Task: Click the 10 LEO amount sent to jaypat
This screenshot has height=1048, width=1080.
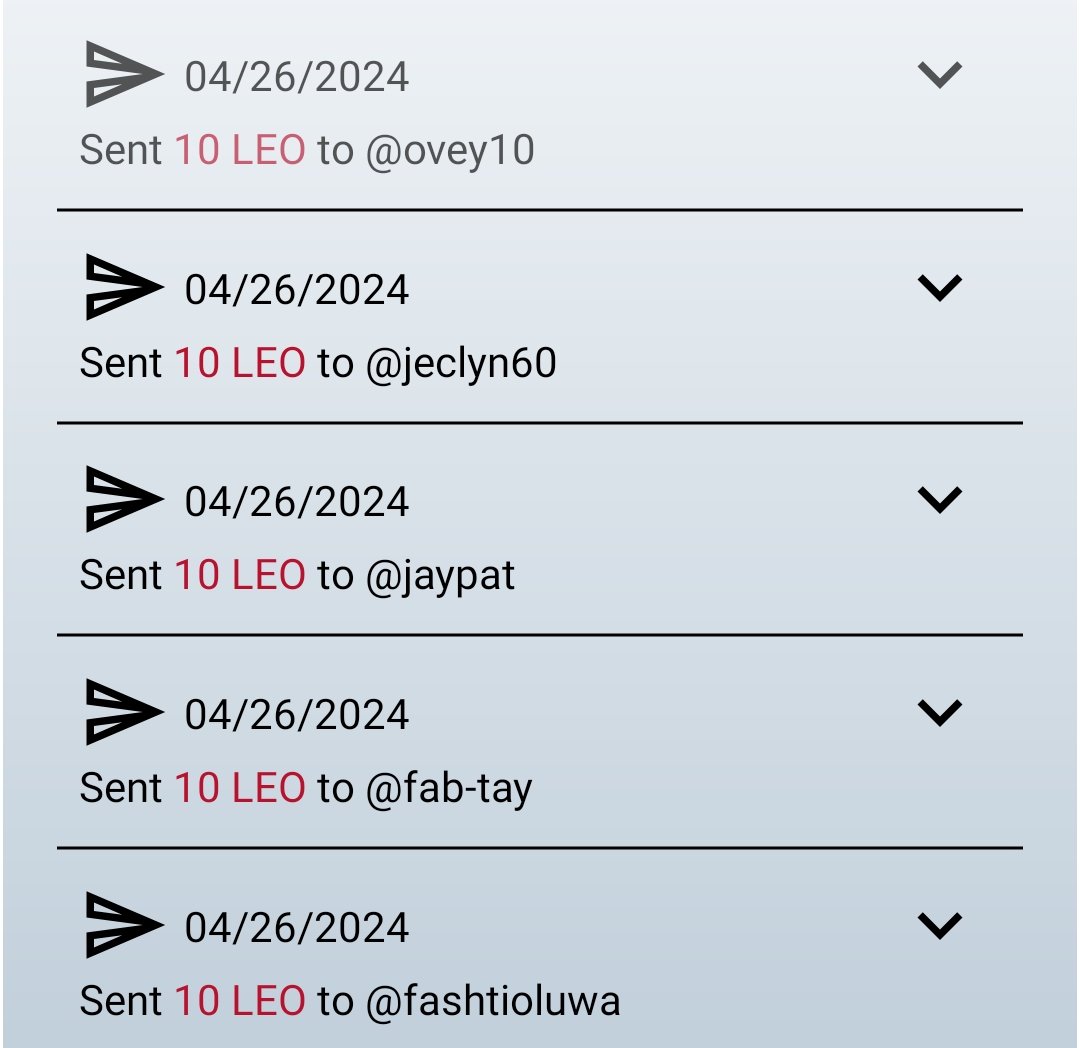Action: [240, 575]
